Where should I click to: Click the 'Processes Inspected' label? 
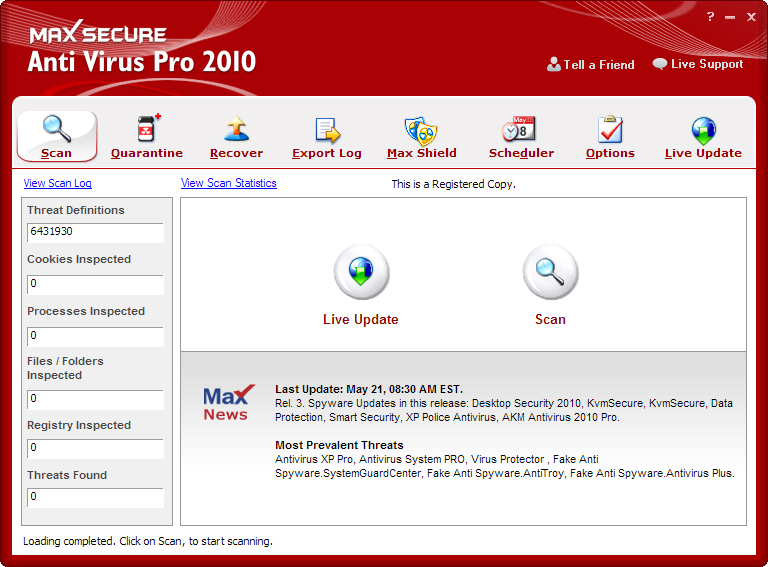coord(86,311)
